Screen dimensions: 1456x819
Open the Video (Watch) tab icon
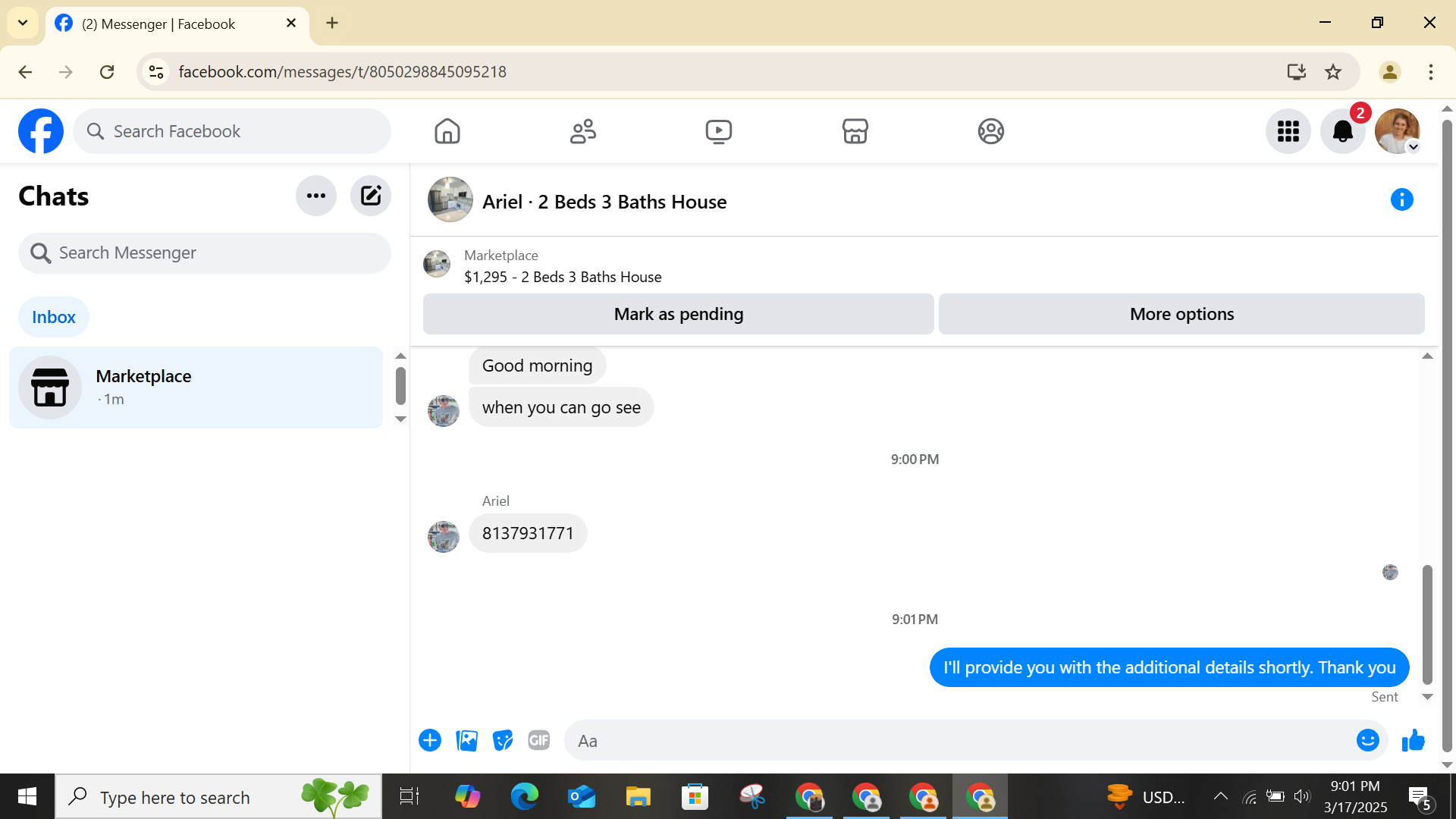point(719,131)
